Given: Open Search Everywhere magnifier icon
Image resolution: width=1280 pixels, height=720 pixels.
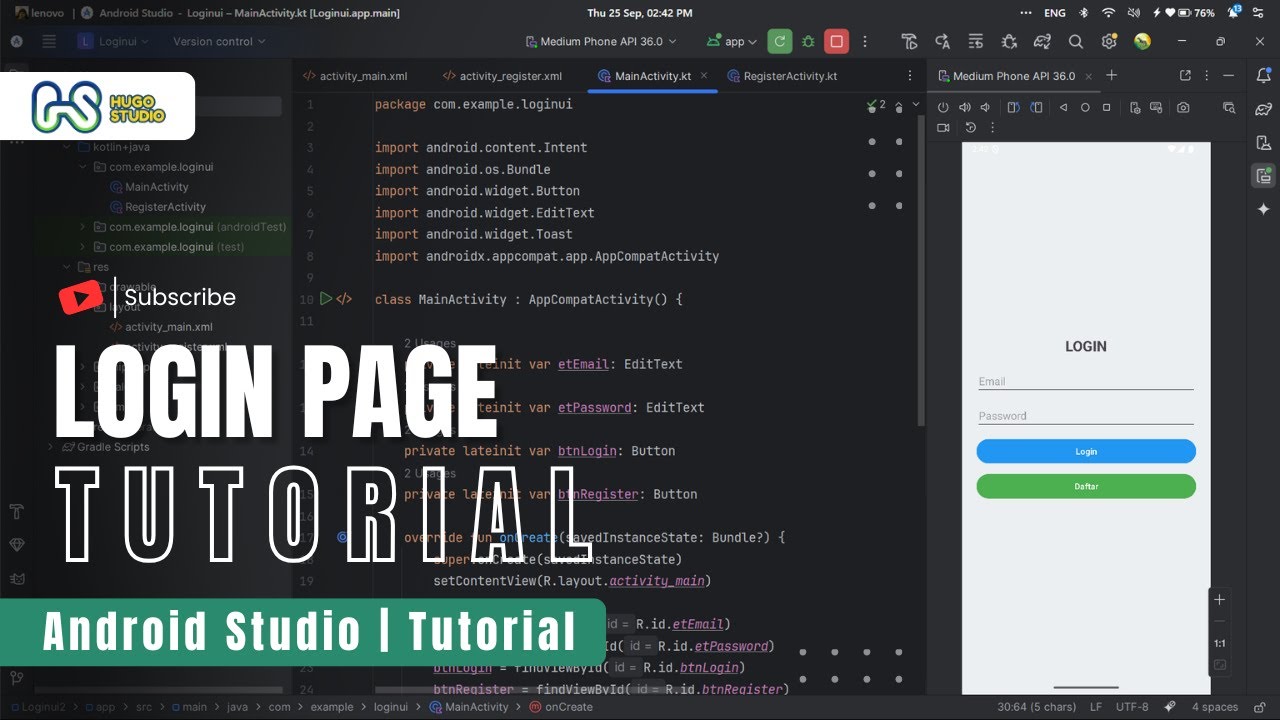Looking at the screenshot, I should tap(1076, 41).
